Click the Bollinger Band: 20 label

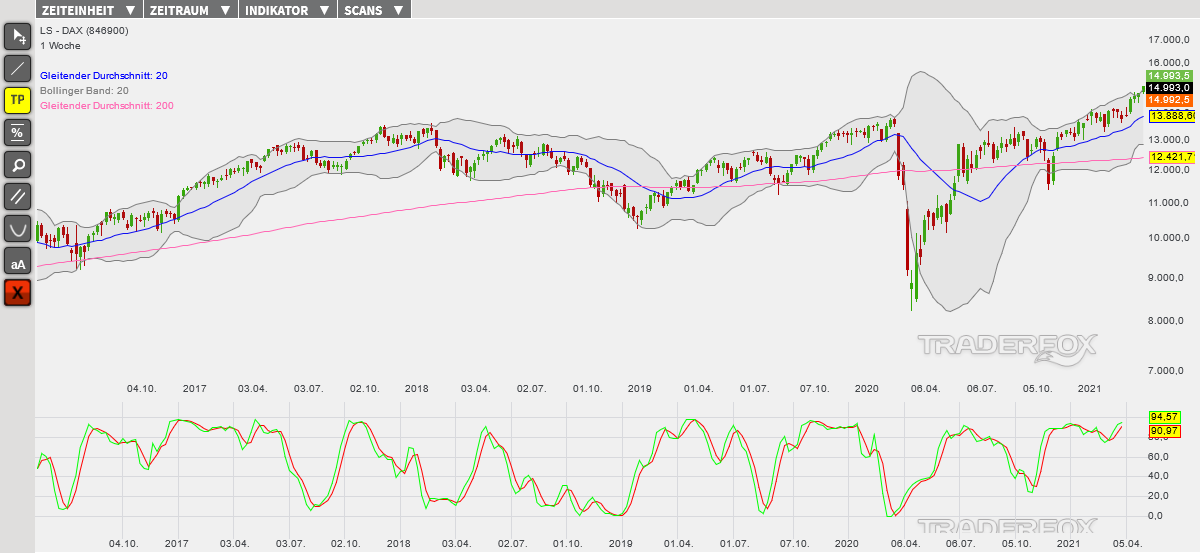[x=84, y=91]
